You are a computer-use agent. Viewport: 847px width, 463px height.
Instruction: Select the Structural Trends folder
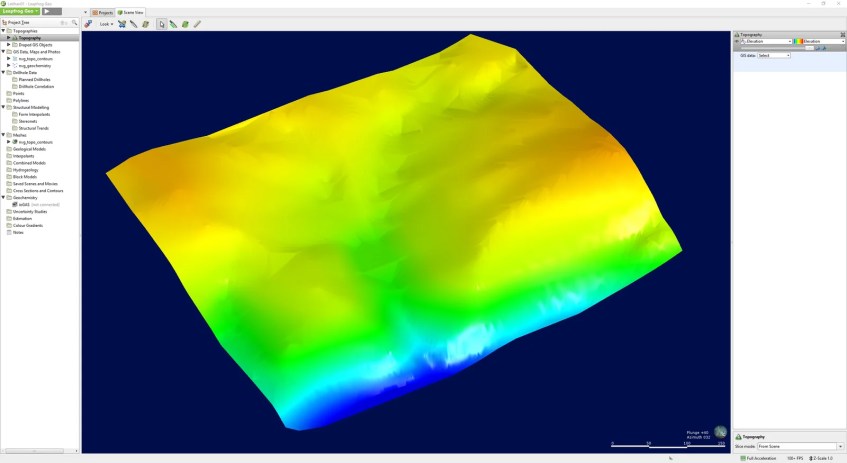tap(33, 128)
